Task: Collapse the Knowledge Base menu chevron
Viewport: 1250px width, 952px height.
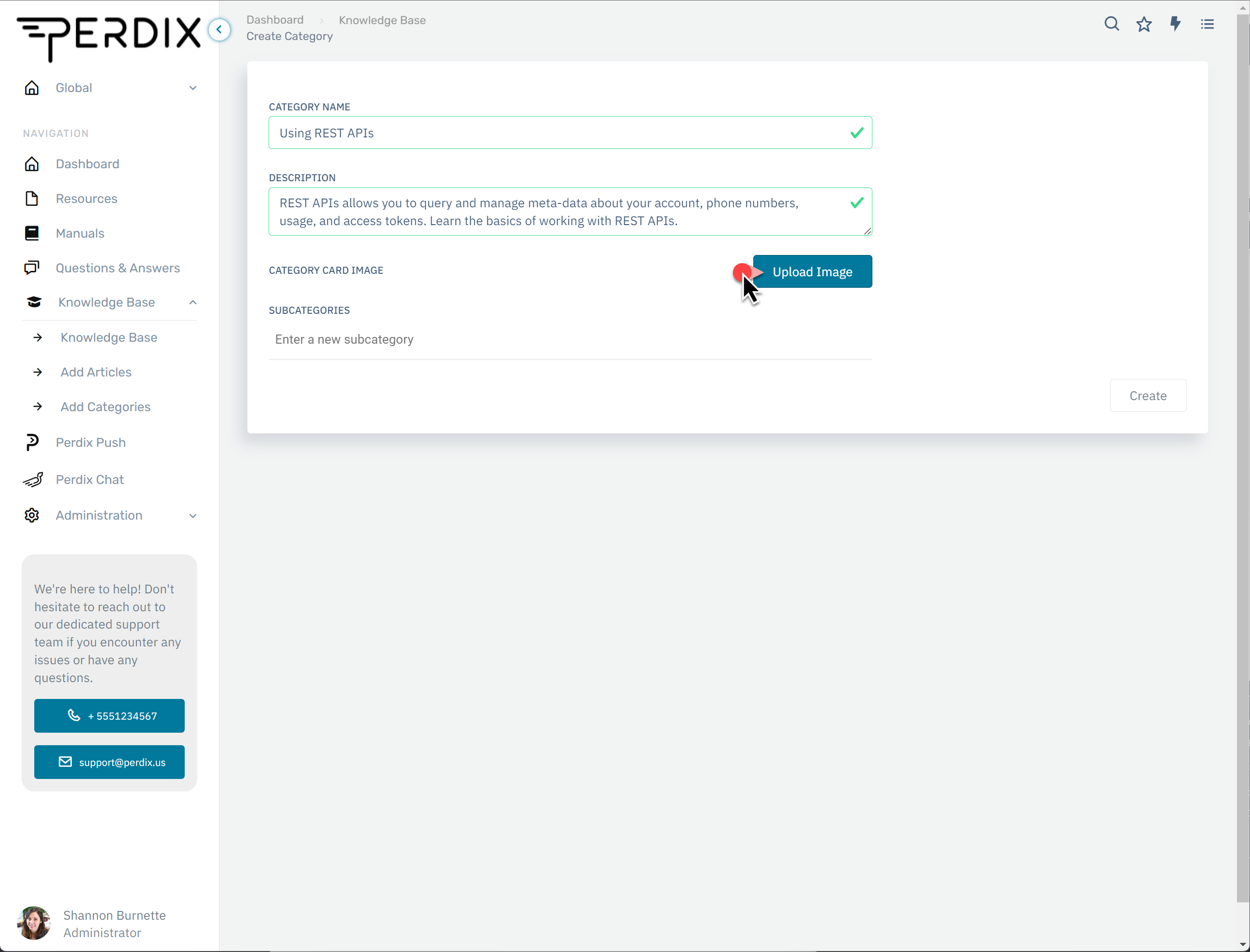Action: point(193,302)
